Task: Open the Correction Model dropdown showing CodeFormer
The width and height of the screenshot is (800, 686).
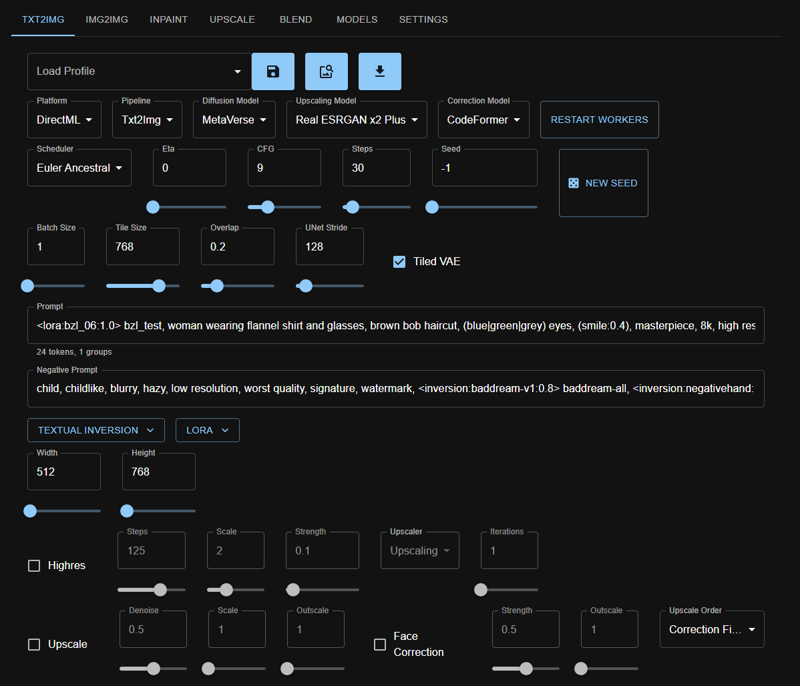Action: pyautogui.click(x=484, y=120)
